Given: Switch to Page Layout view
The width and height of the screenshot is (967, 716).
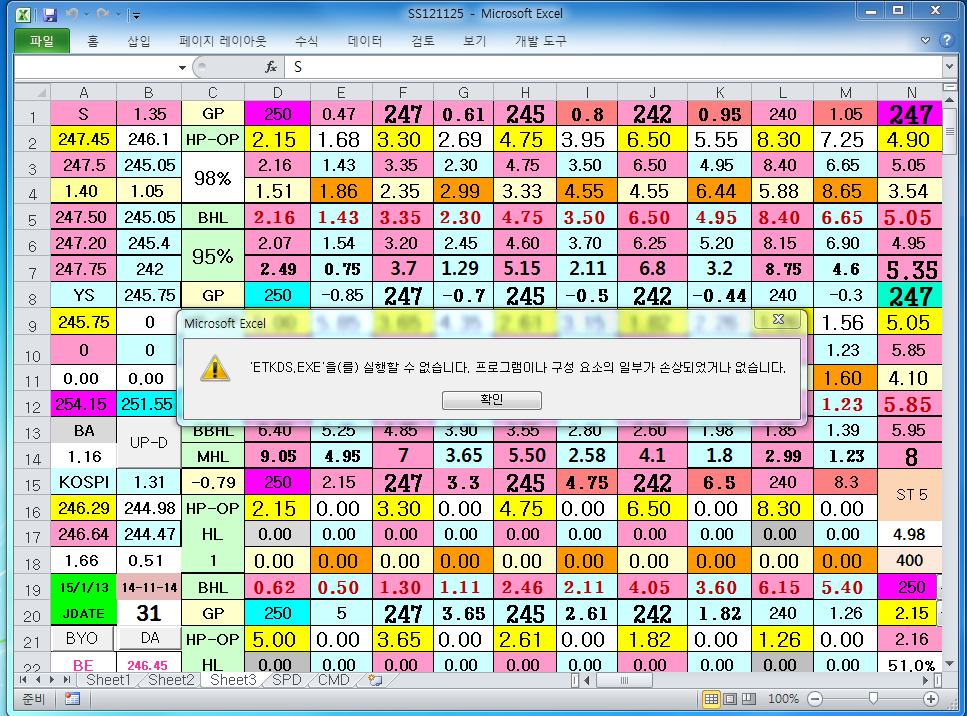Looking at the screenshot, I should click(729, 699).
